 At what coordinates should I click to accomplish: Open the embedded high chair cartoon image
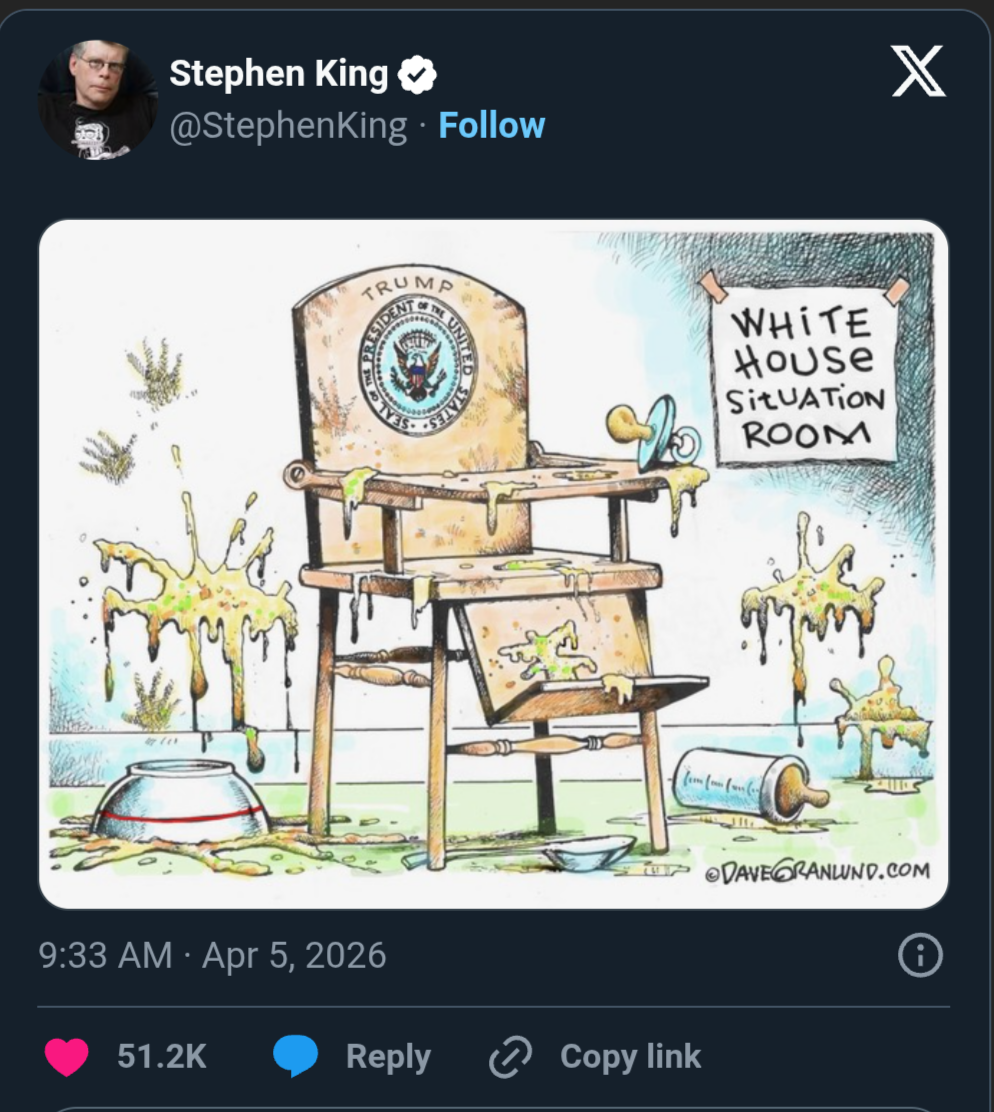[x=493, y=563]
